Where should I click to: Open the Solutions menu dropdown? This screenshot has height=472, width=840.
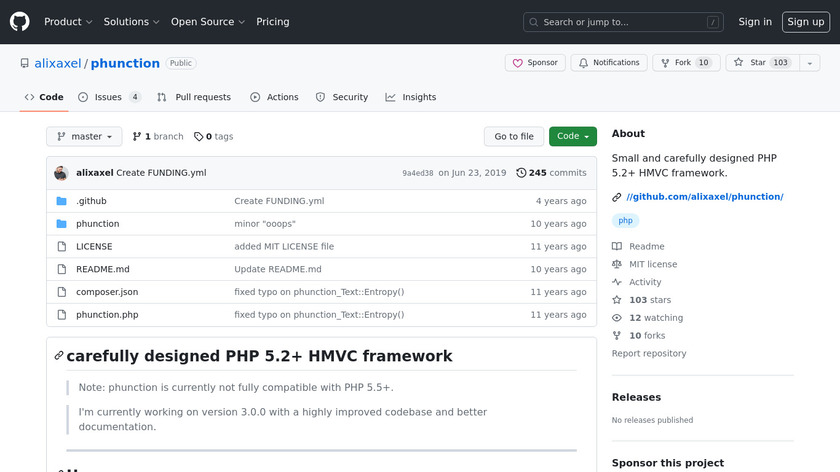(131, 22)
